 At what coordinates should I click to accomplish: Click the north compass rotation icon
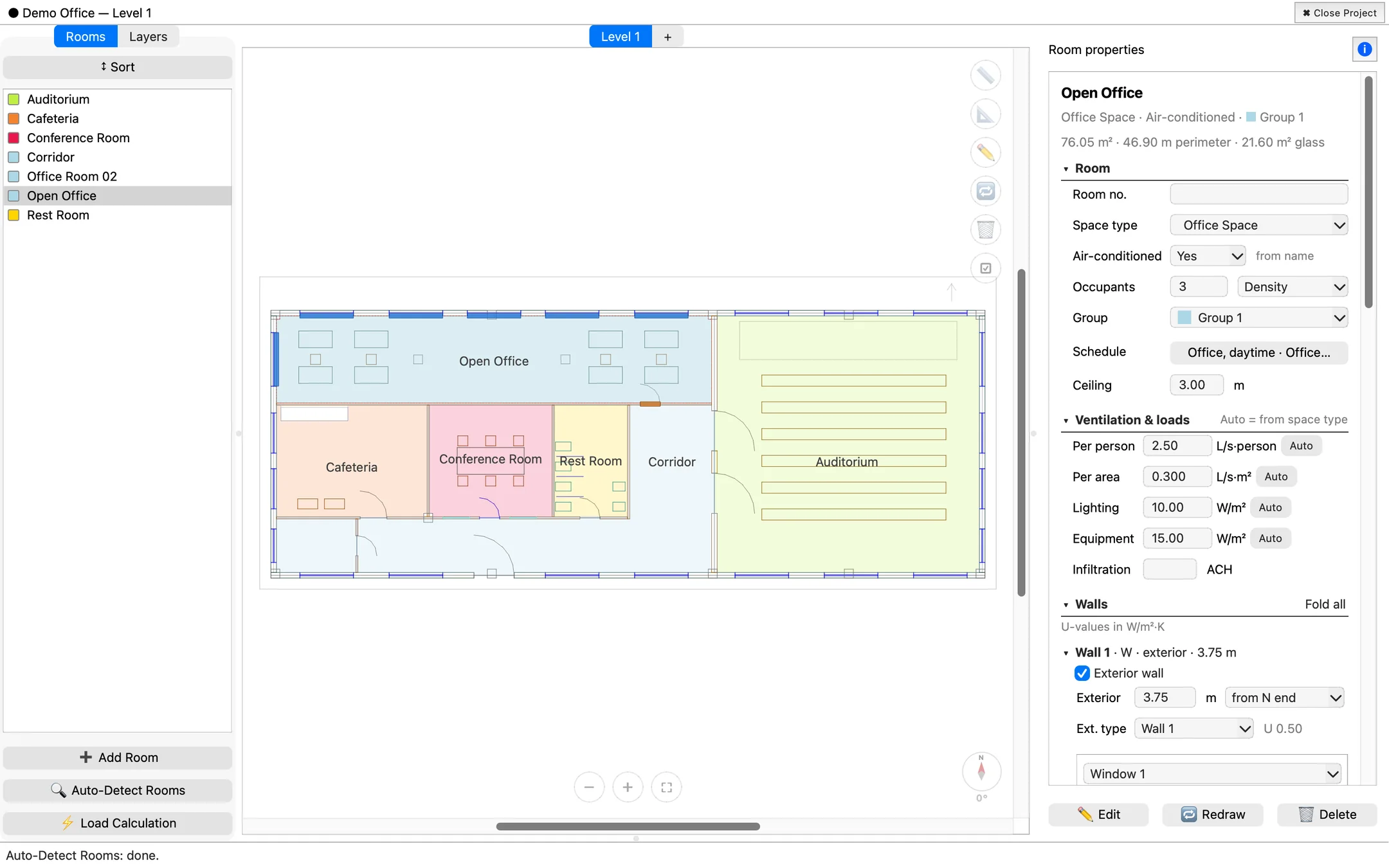coord(981,771)
